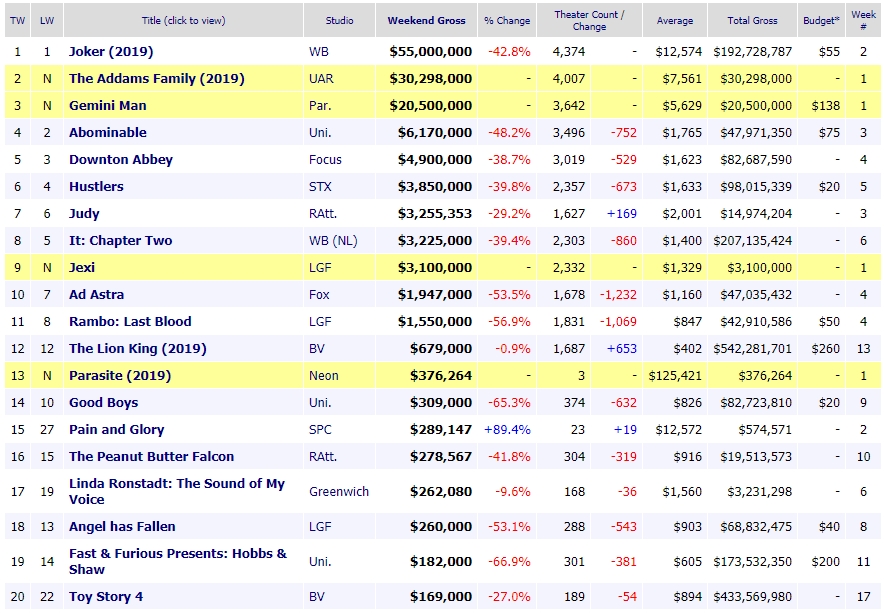
Task: Open the Toy Story 4 title link
Action: (x=106, y=597)
